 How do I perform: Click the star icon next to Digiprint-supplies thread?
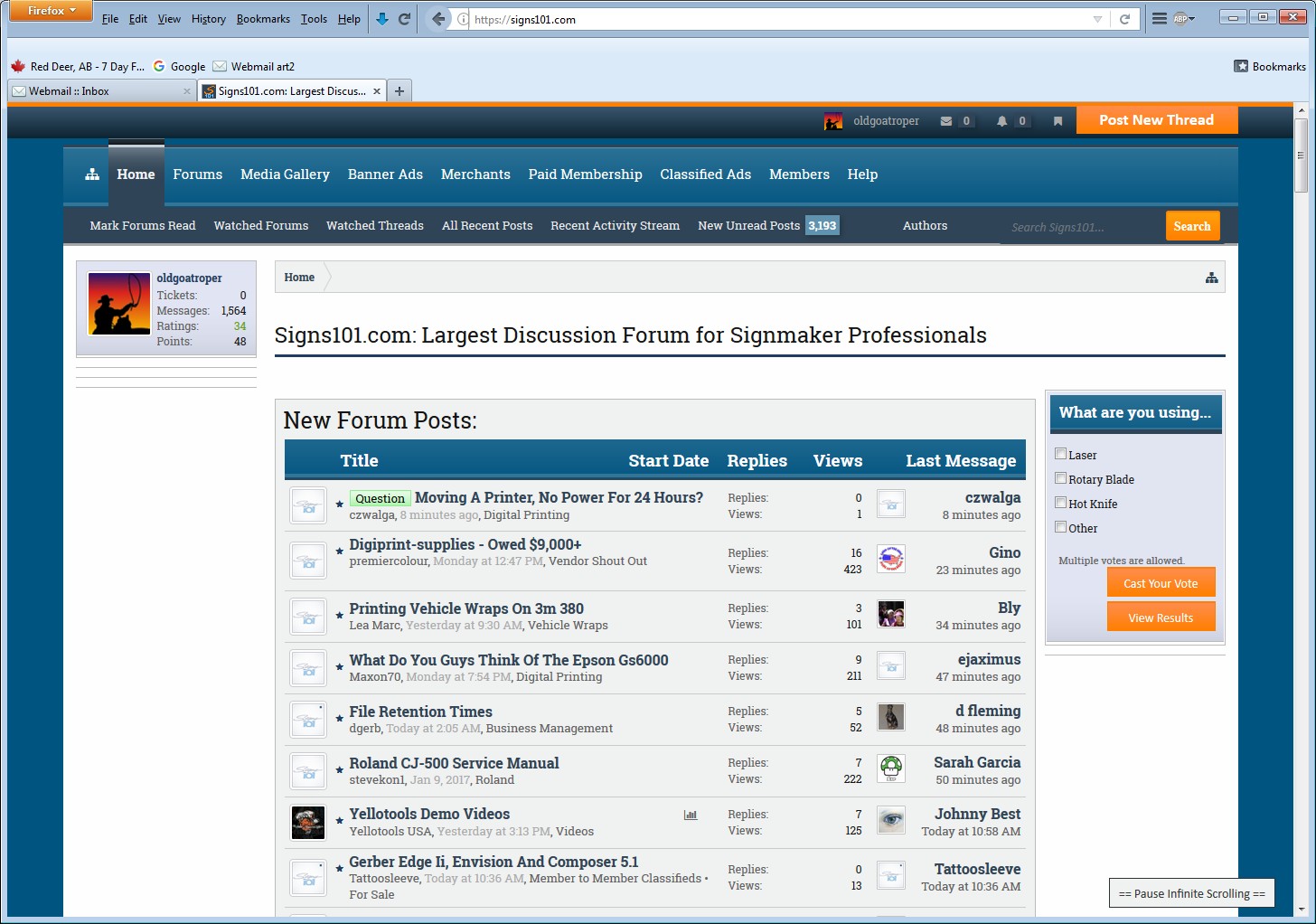point(340,550)
